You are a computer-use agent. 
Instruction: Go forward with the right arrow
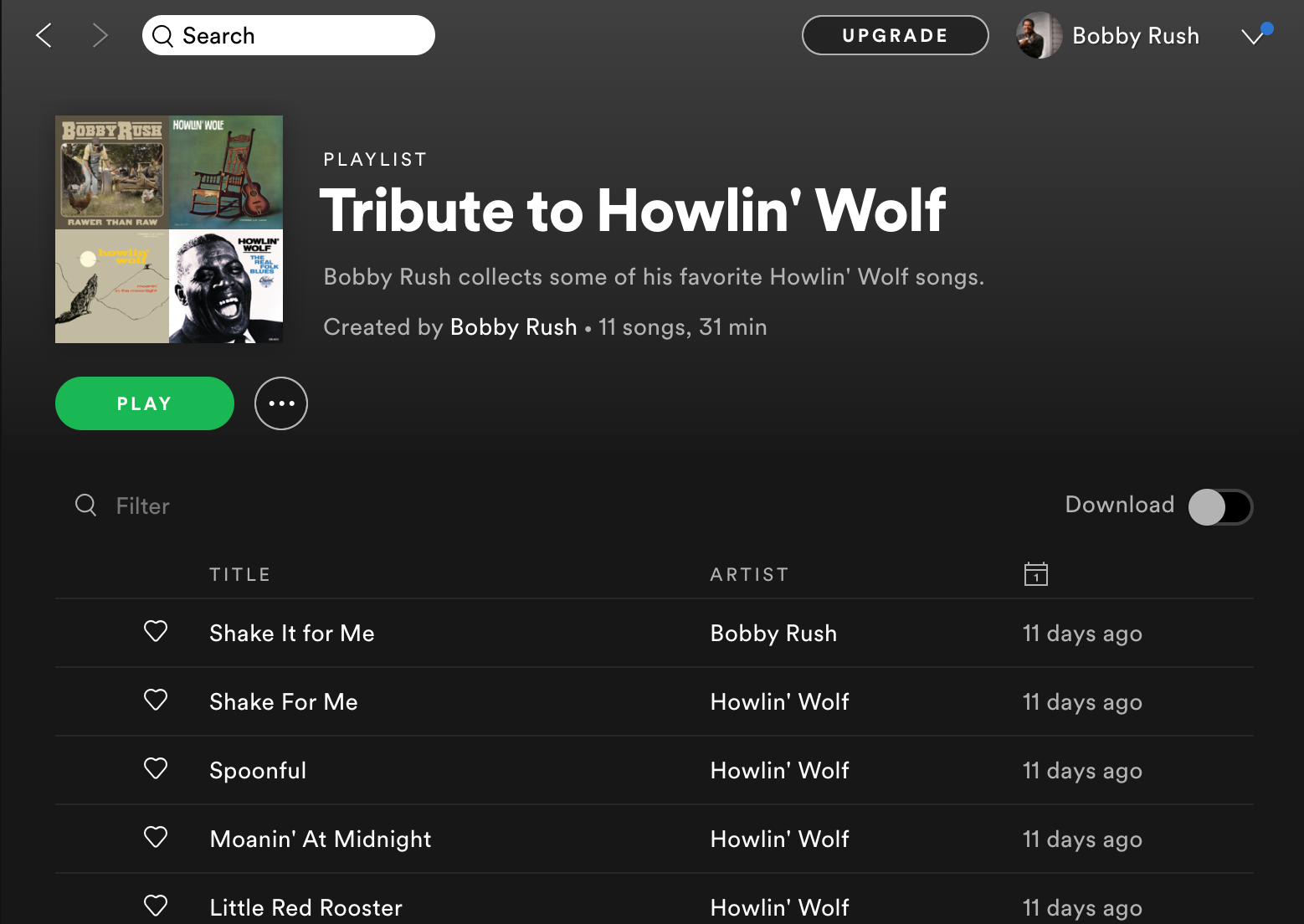100,35
